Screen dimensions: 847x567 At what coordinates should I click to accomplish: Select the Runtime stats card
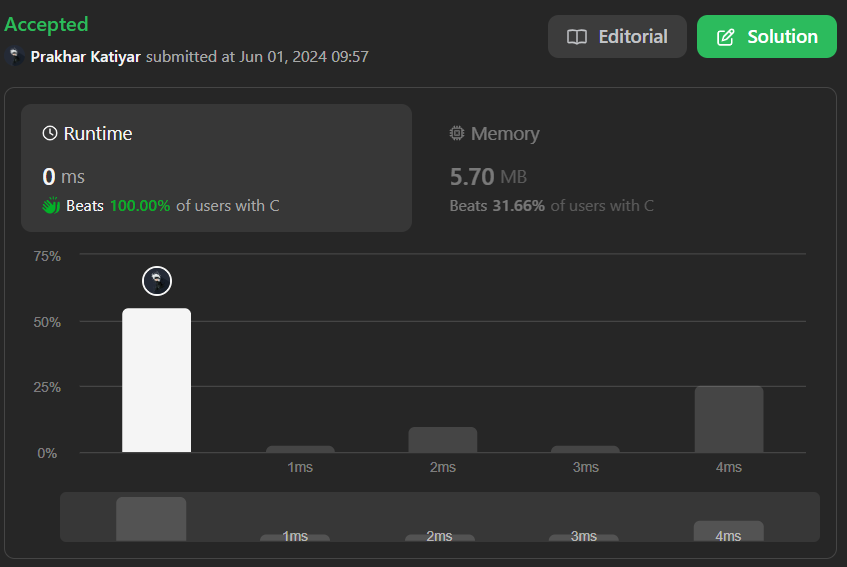coord(216,168)
